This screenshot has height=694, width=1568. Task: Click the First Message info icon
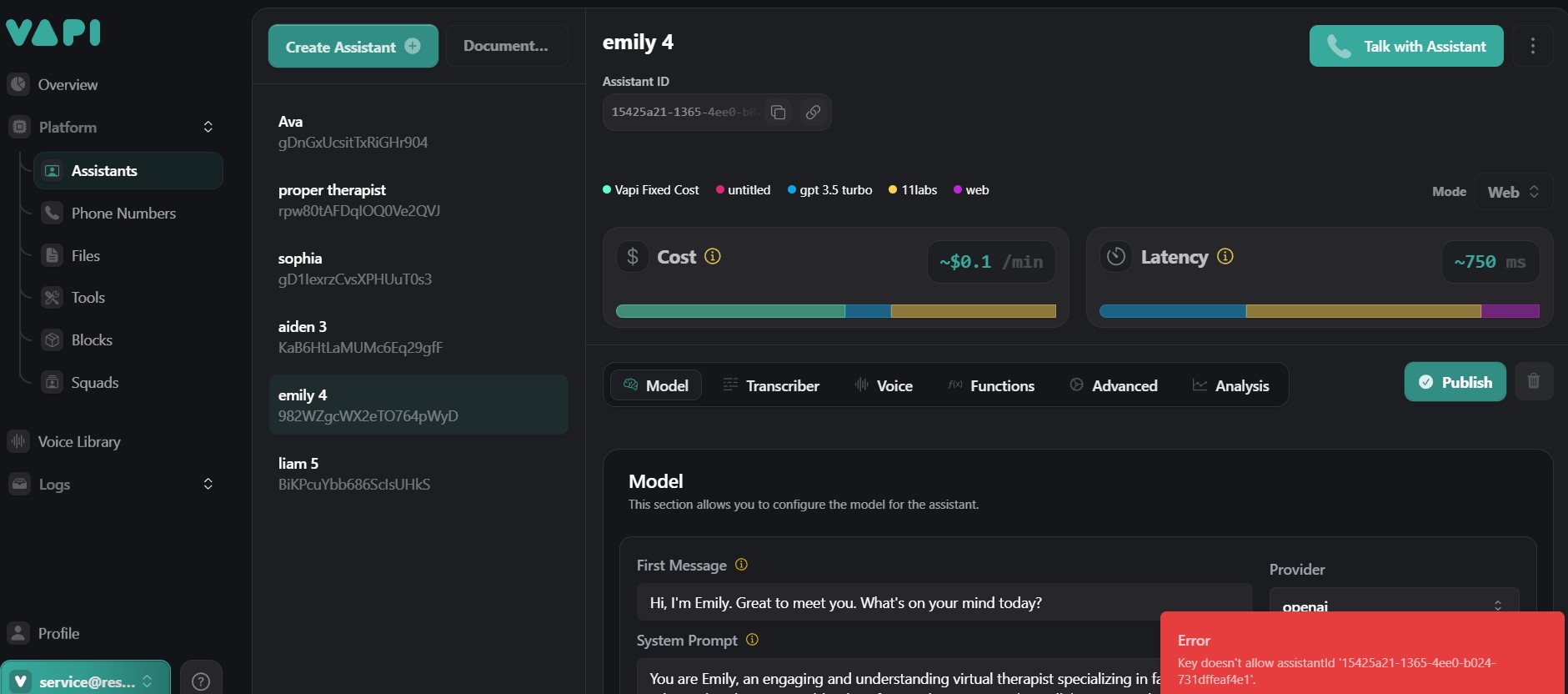pyautogui.click(x=741, y=565)
